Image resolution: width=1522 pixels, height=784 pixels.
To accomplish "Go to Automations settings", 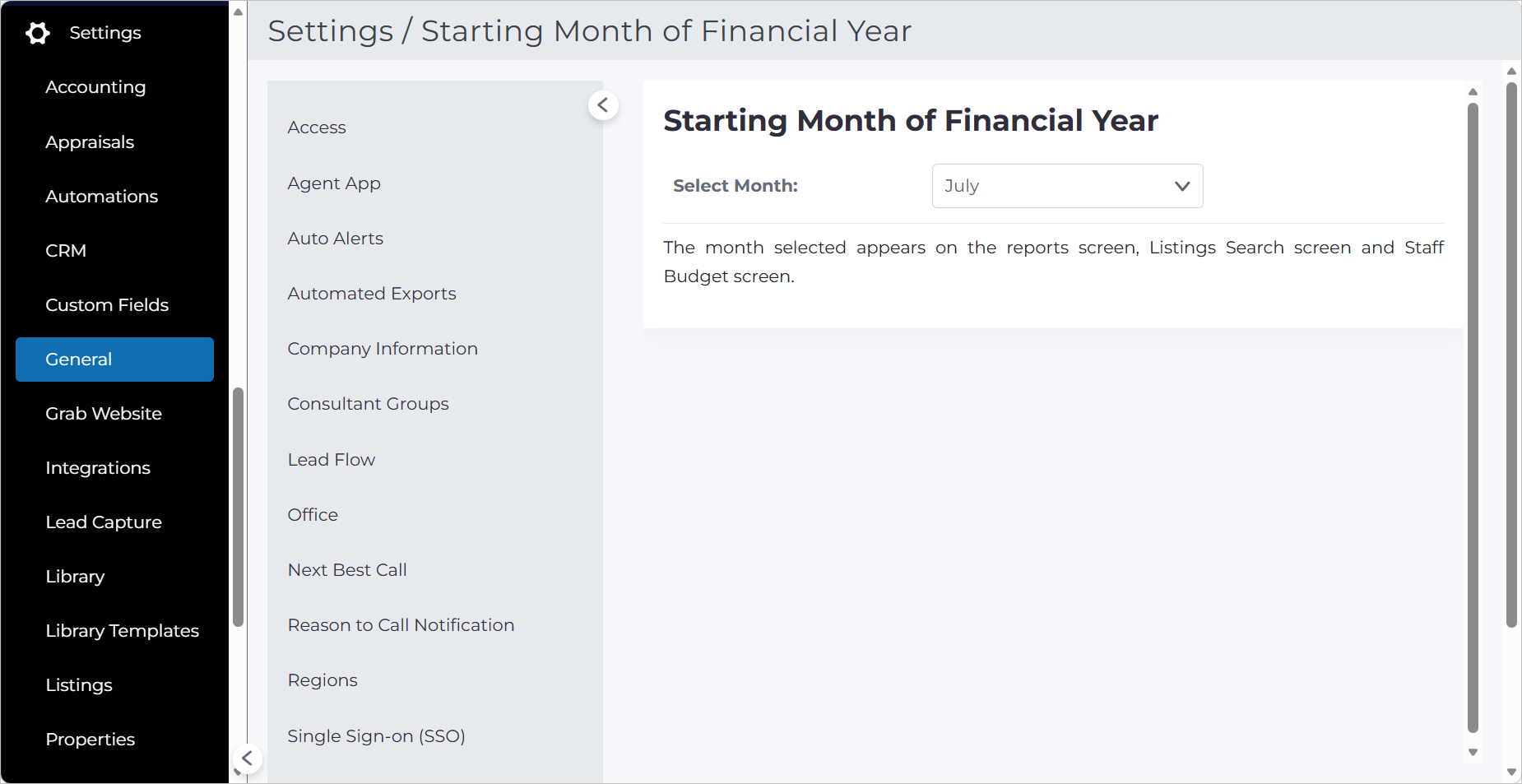I will pyautogui.click(x=102, y=197).
